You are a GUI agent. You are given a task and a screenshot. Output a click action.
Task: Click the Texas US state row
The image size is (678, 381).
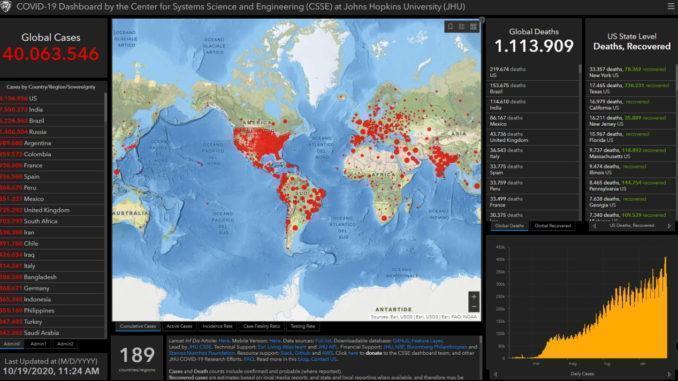630,89
